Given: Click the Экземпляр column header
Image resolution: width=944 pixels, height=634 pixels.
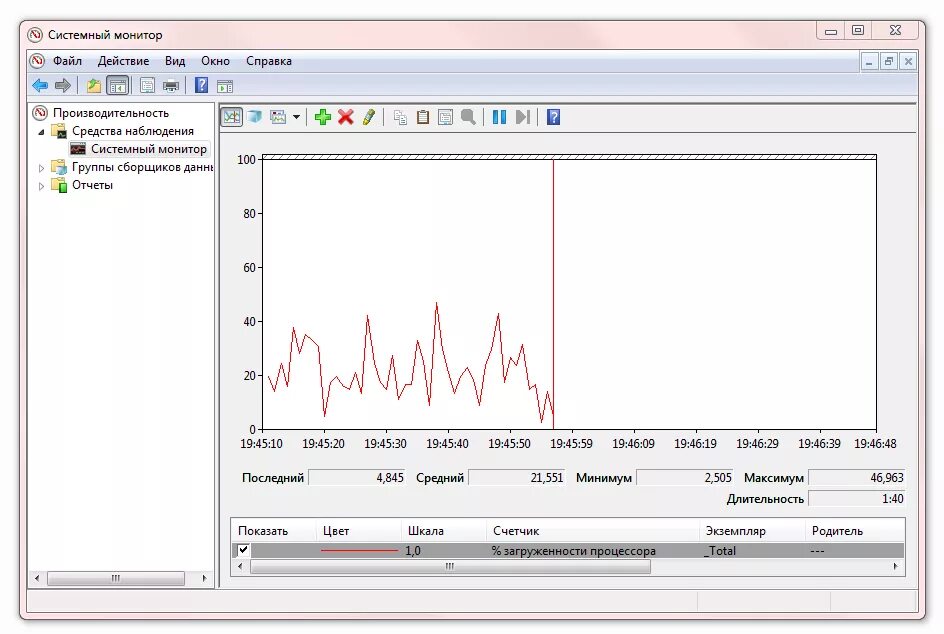Looking at the screenshot, I should point(751,530).
